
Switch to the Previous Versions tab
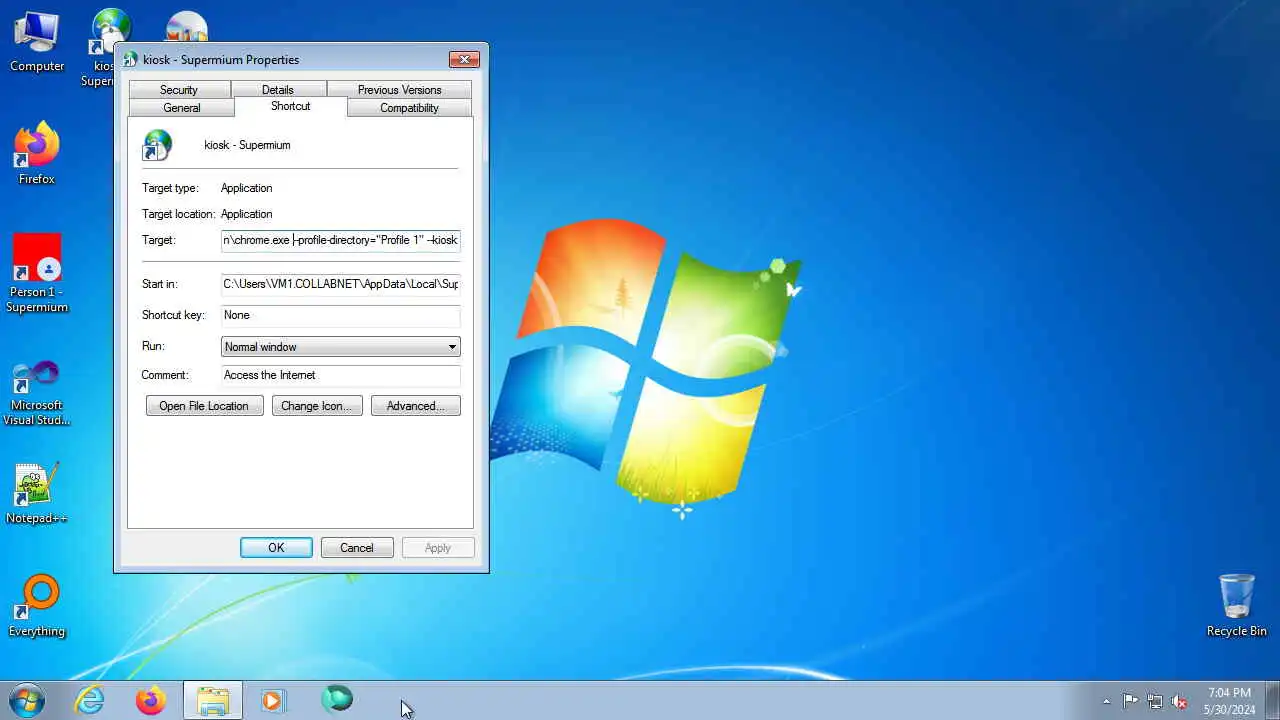pyautogui.click(x=399, y=90)
